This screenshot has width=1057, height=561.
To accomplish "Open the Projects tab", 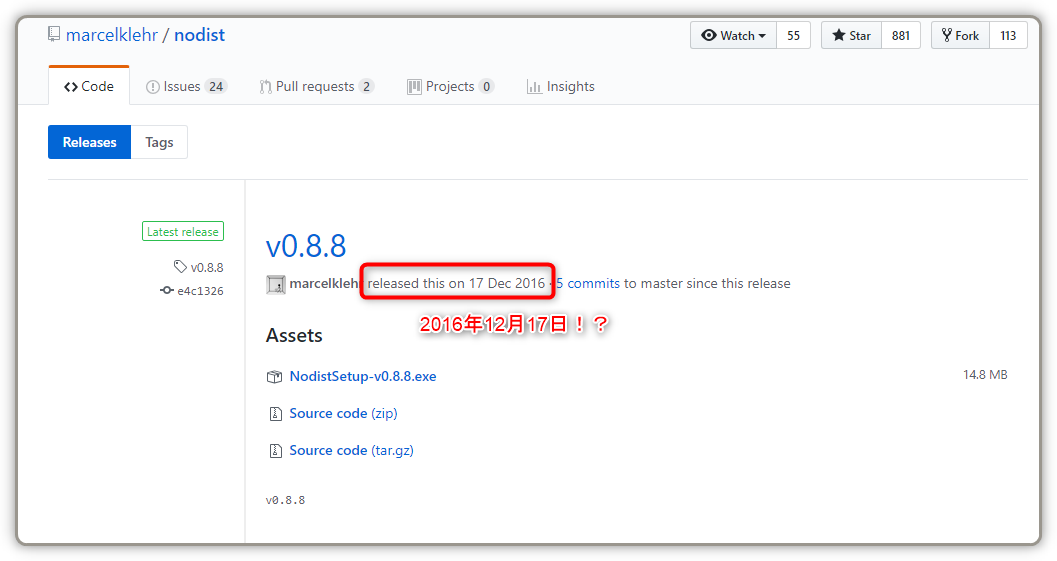I will (450, 86).
